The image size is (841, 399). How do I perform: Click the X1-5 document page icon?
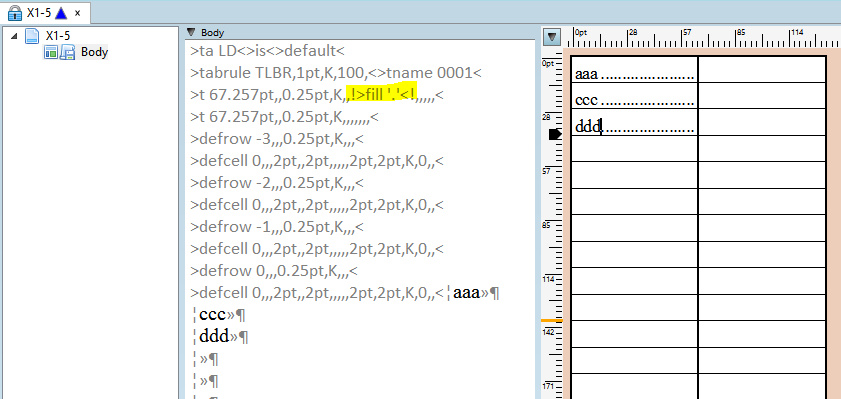(x=32, y=36)
